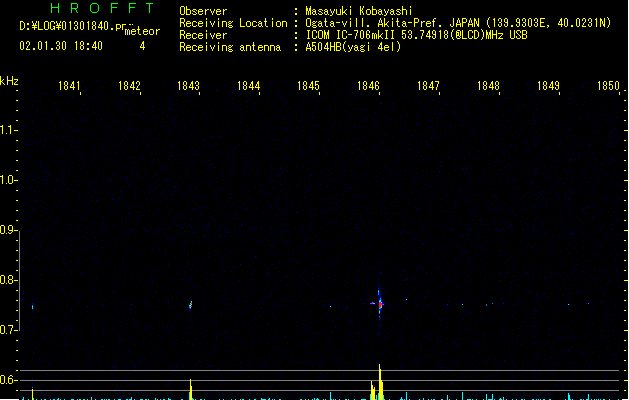Viewport: 629px width, 400px height.
Task: Click the meteor count label
Action: point(142,31)
